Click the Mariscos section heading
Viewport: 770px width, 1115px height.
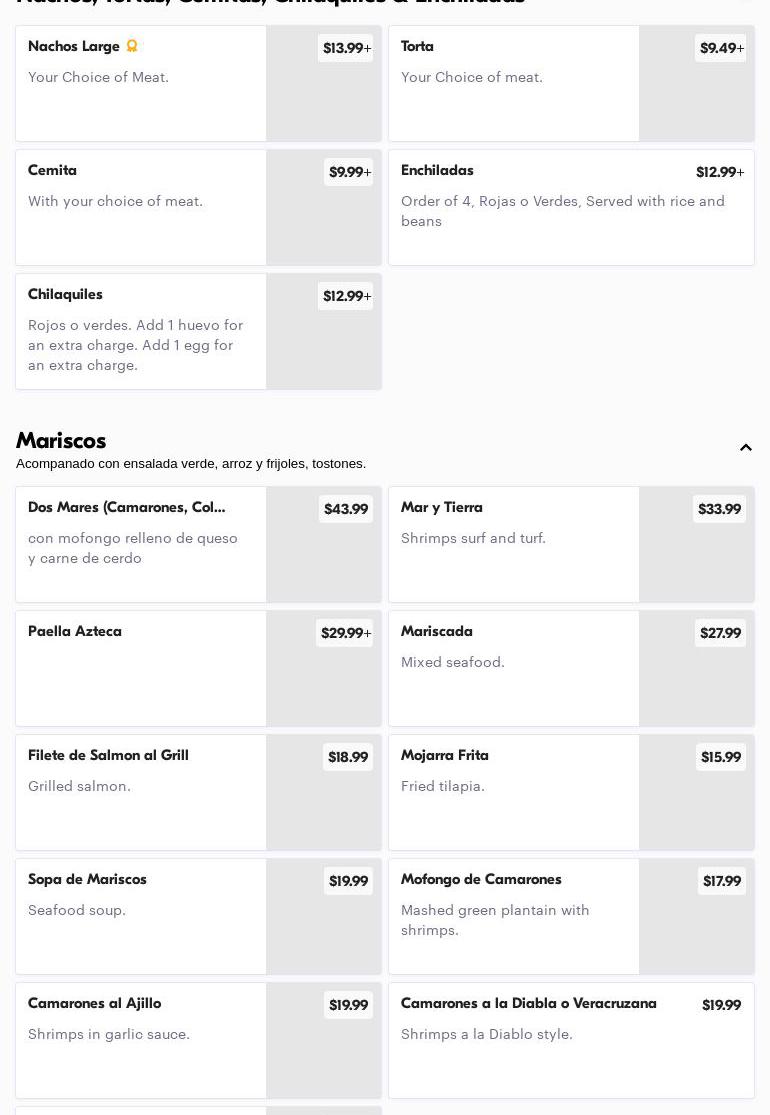61,441
